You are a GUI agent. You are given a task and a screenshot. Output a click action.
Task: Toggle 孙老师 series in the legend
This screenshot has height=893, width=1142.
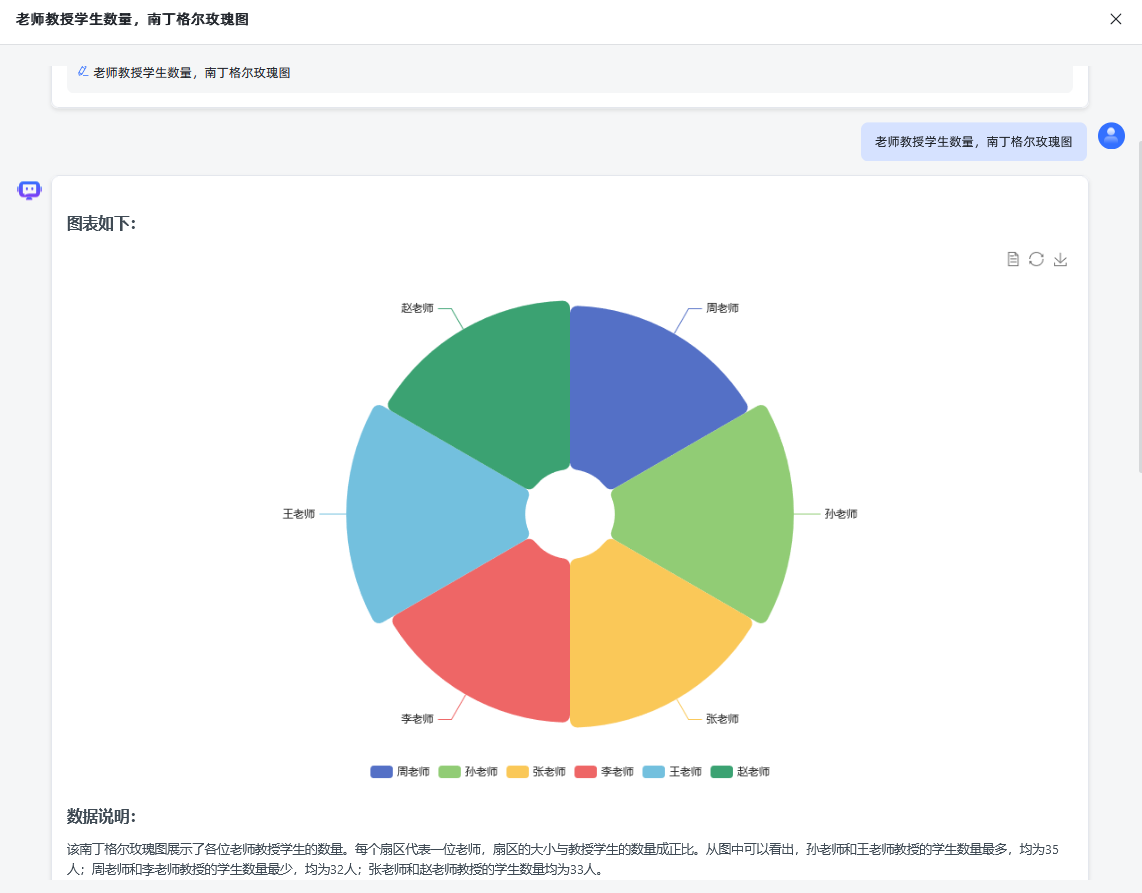pos(467,772)
